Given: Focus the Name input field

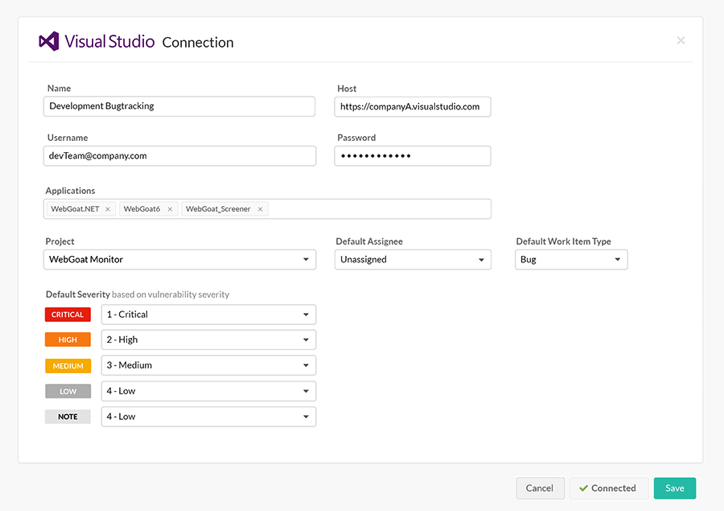Looking at the screenshot, I should pos(180,106).
